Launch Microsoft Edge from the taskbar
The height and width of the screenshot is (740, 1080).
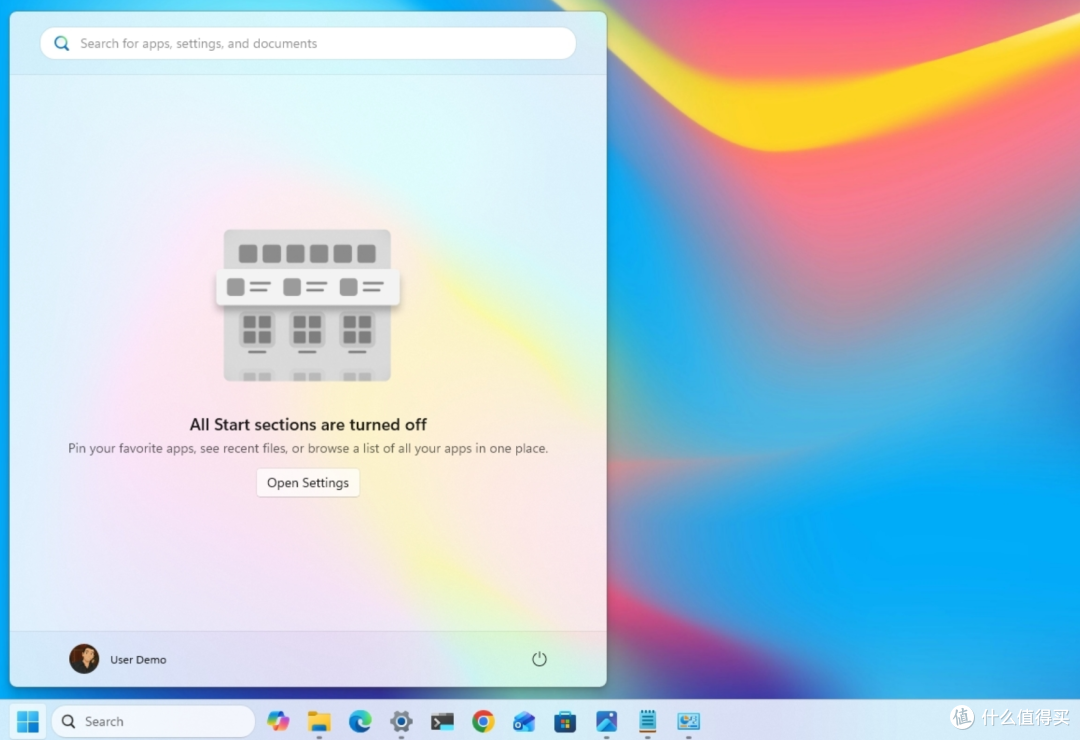[360, 721]
